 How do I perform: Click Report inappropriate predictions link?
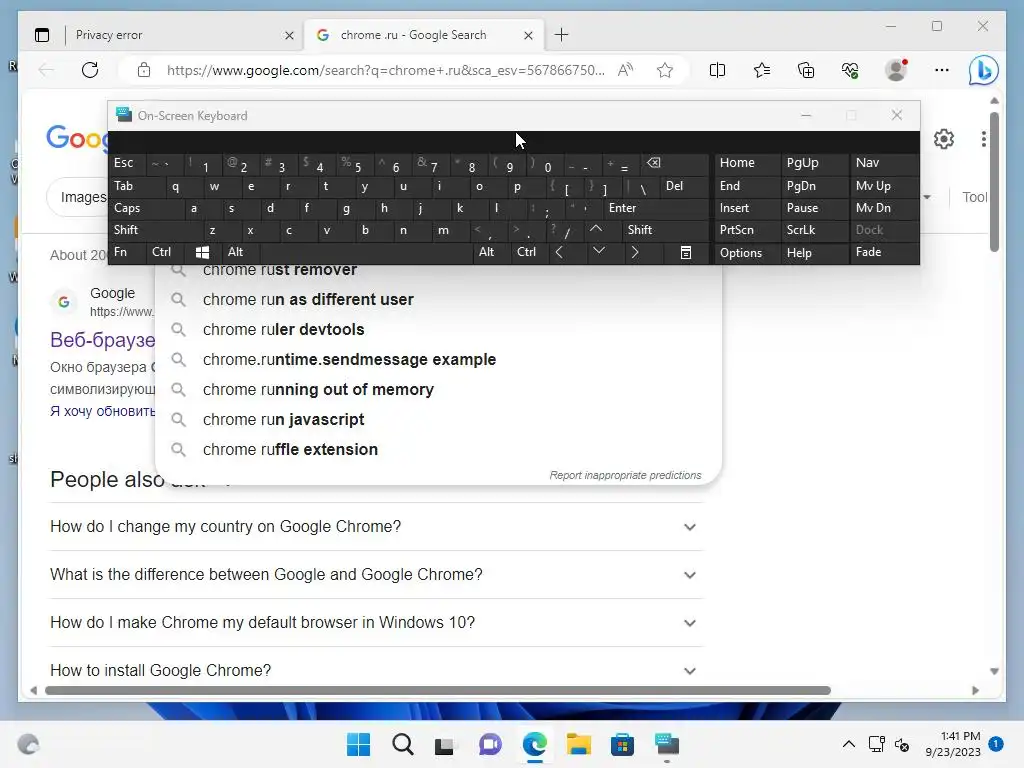click(x=625, y=475)
